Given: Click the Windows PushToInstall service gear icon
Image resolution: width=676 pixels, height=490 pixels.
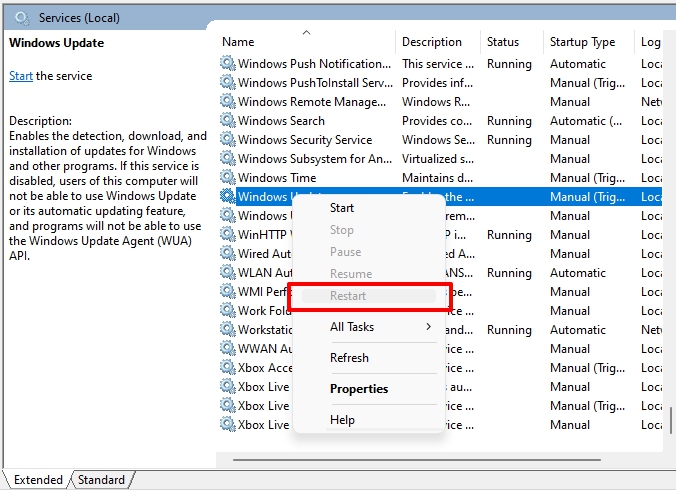Looking at the screenshot, I should coord(228,82).
